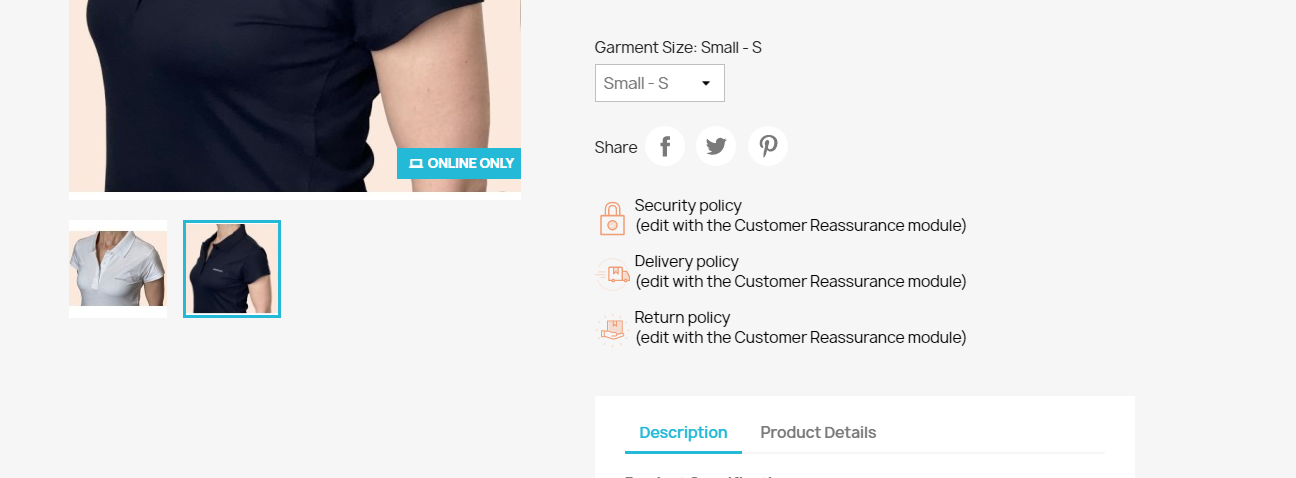Click the ONLINE ONLY label text
Image resolution: width=1296 pixels, height=478 pixels.
pos(470,163)
